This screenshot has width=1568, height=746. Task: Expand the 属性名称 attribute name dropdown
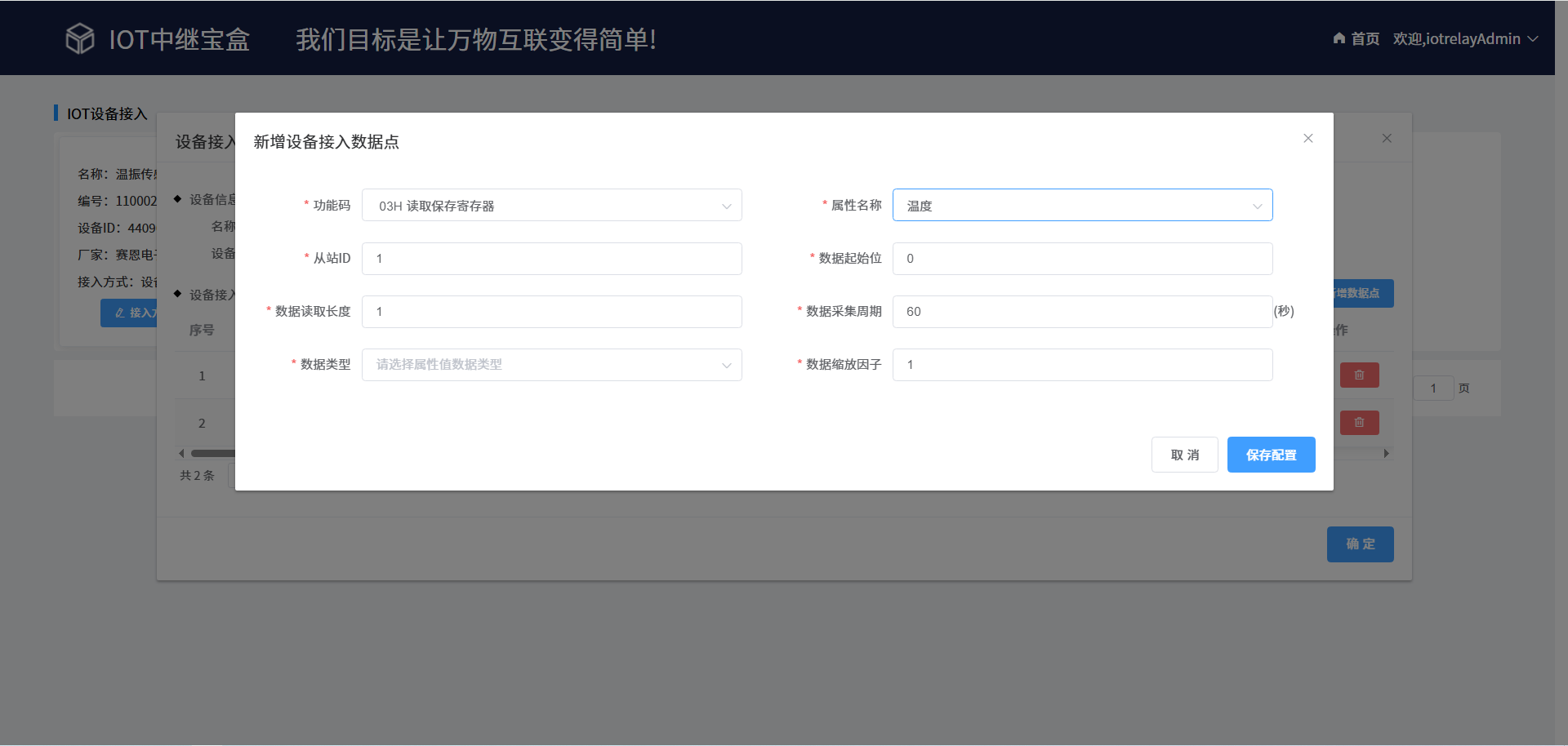click(x=1082, y=206)
